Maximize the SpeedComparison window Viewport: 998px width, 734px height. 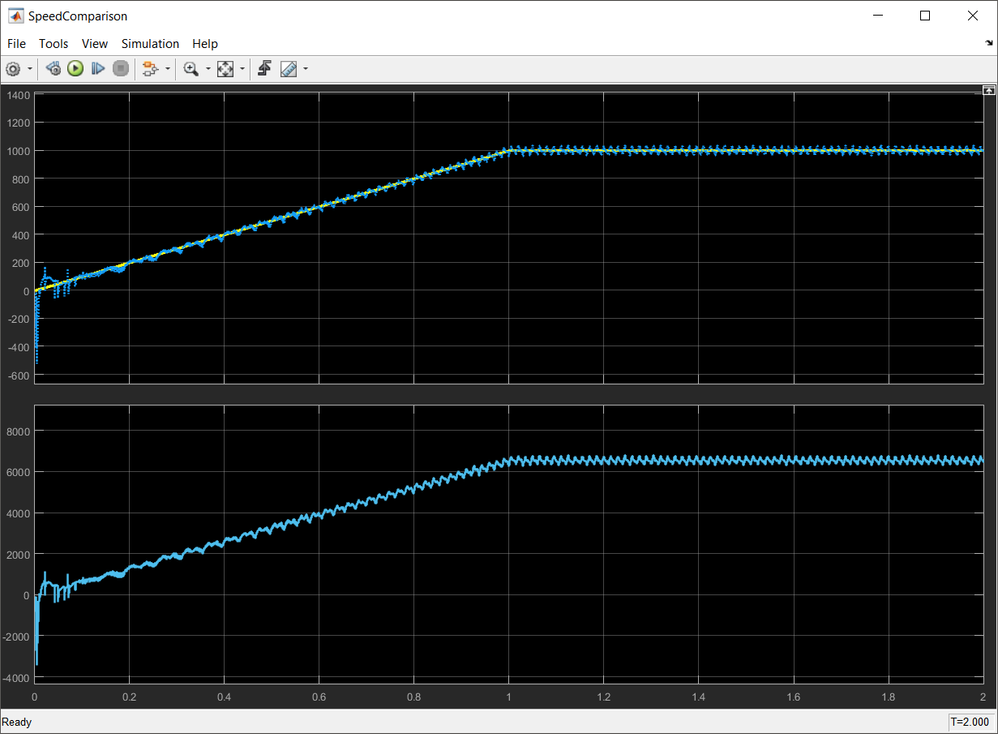(925, 16)
